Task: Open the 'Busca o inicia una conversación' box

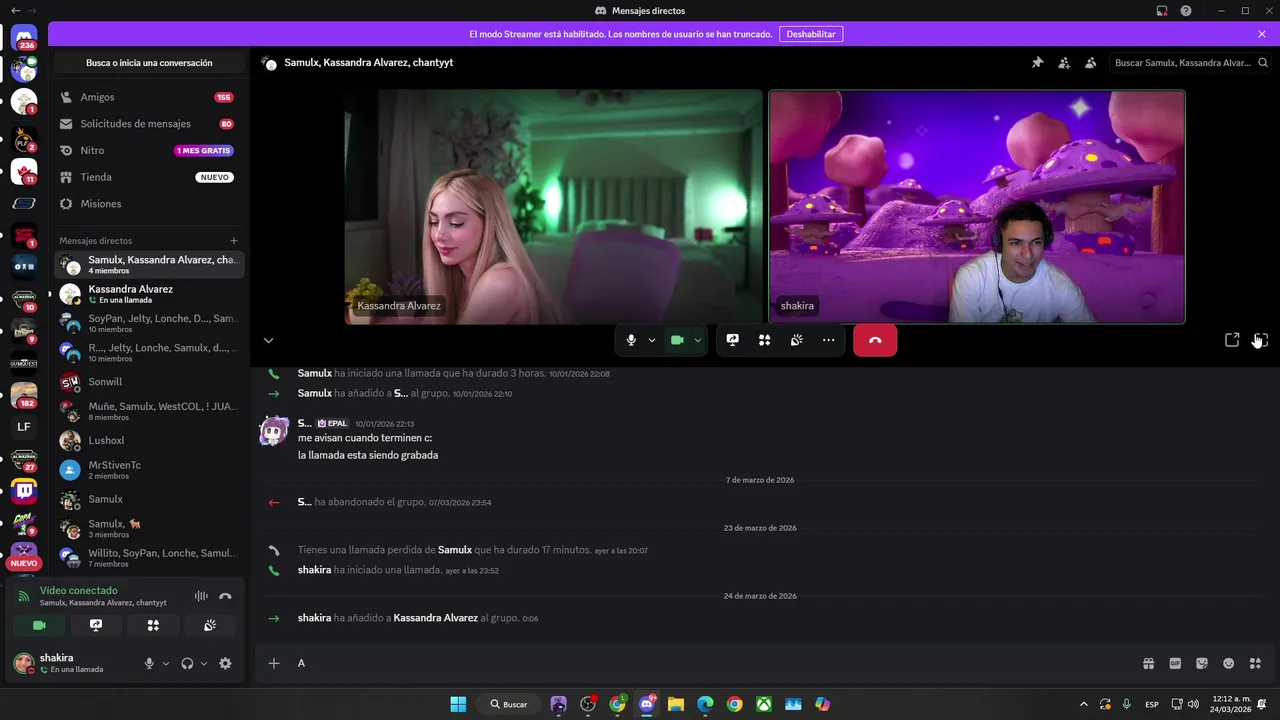Action: click(149, 63)
